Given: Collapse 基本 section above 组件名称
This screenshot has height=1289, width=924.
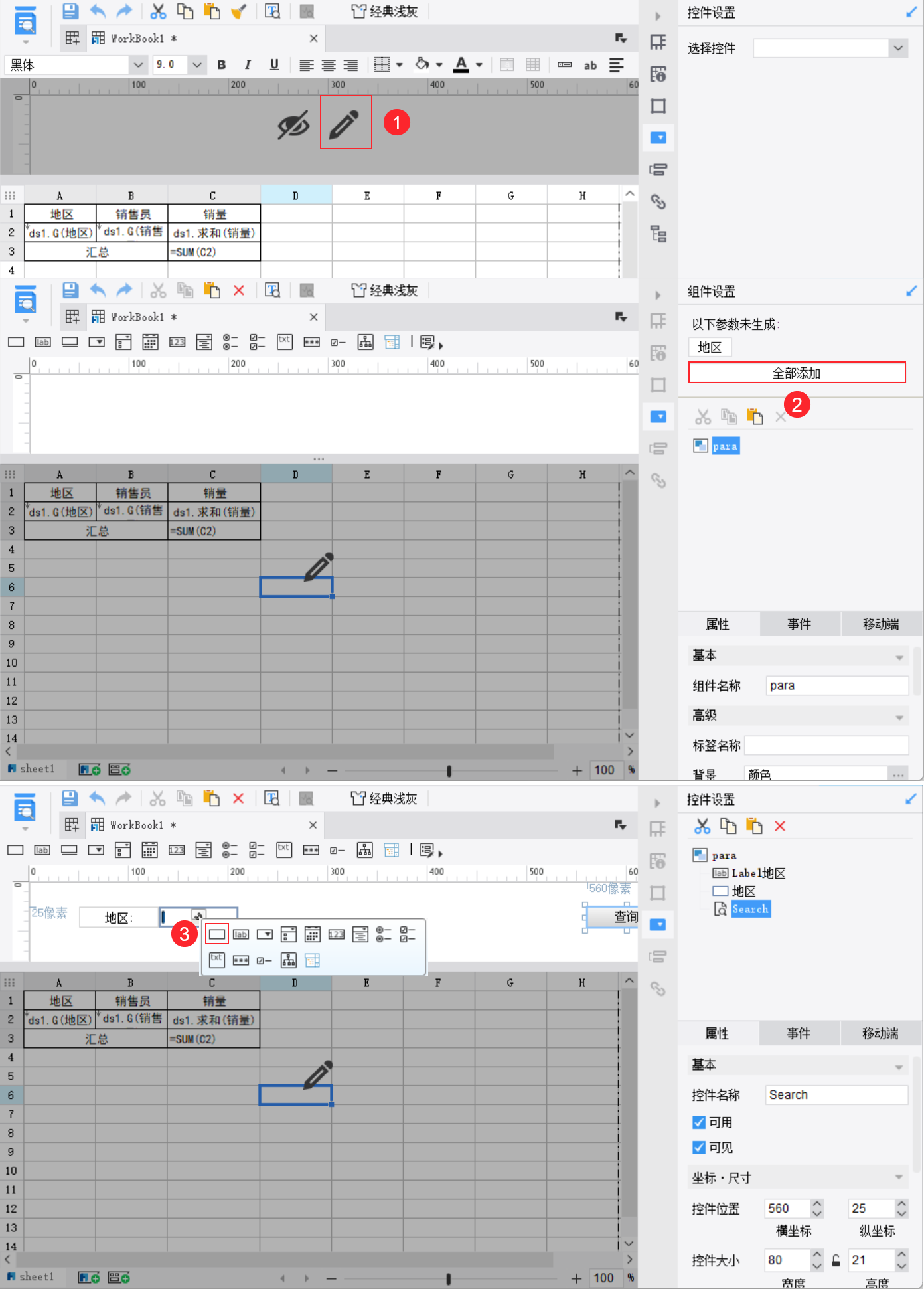Looking at the screenshot, I should point(900,656).
